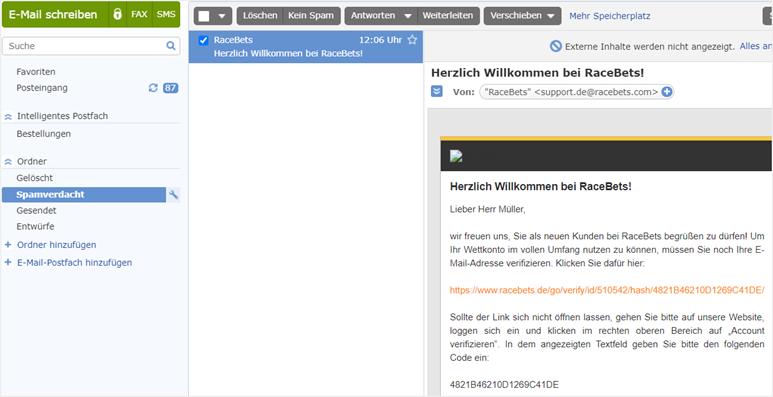Open the Gelöscht folder
Image resolution: width=773 pixels, height=397 pixels.
(35, 178)
